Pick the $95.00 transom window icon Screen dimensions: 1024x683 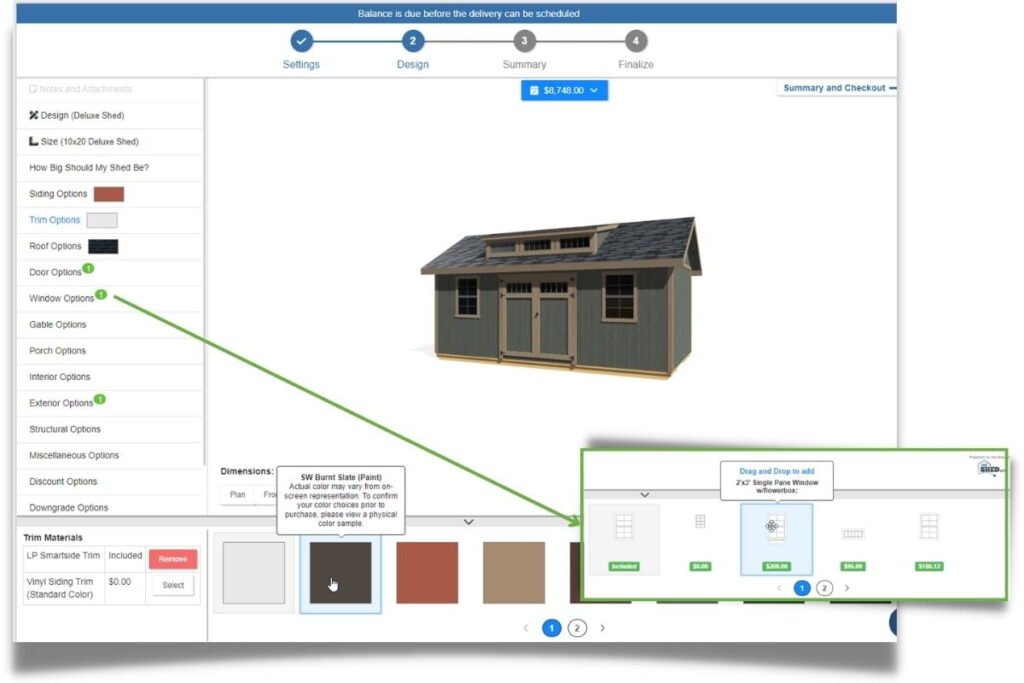[852, 533]
